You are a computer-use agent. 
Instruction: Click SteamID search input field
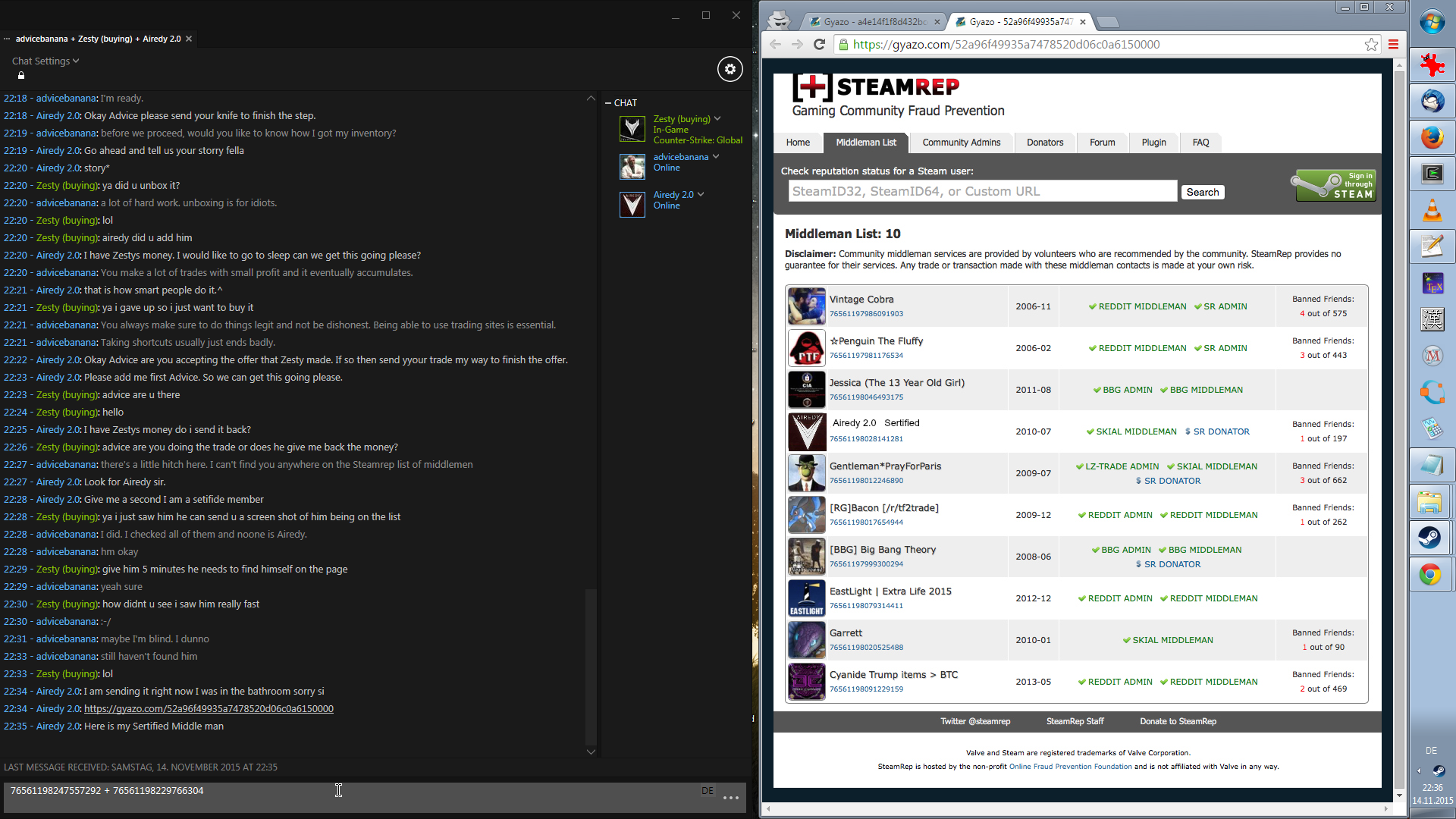pyautogui.click(x=982, y=191)
